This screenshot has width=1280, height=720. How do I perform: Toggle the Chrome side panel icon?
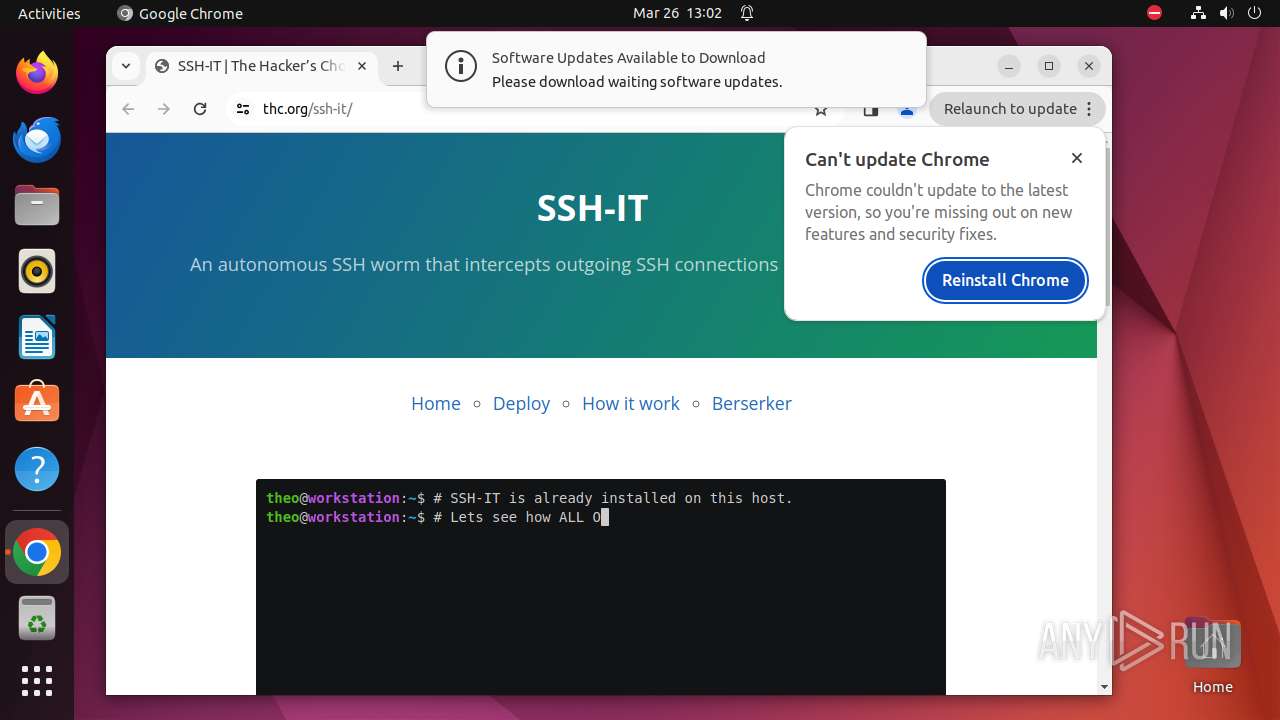pyautogui.click(x=871, y=109)
